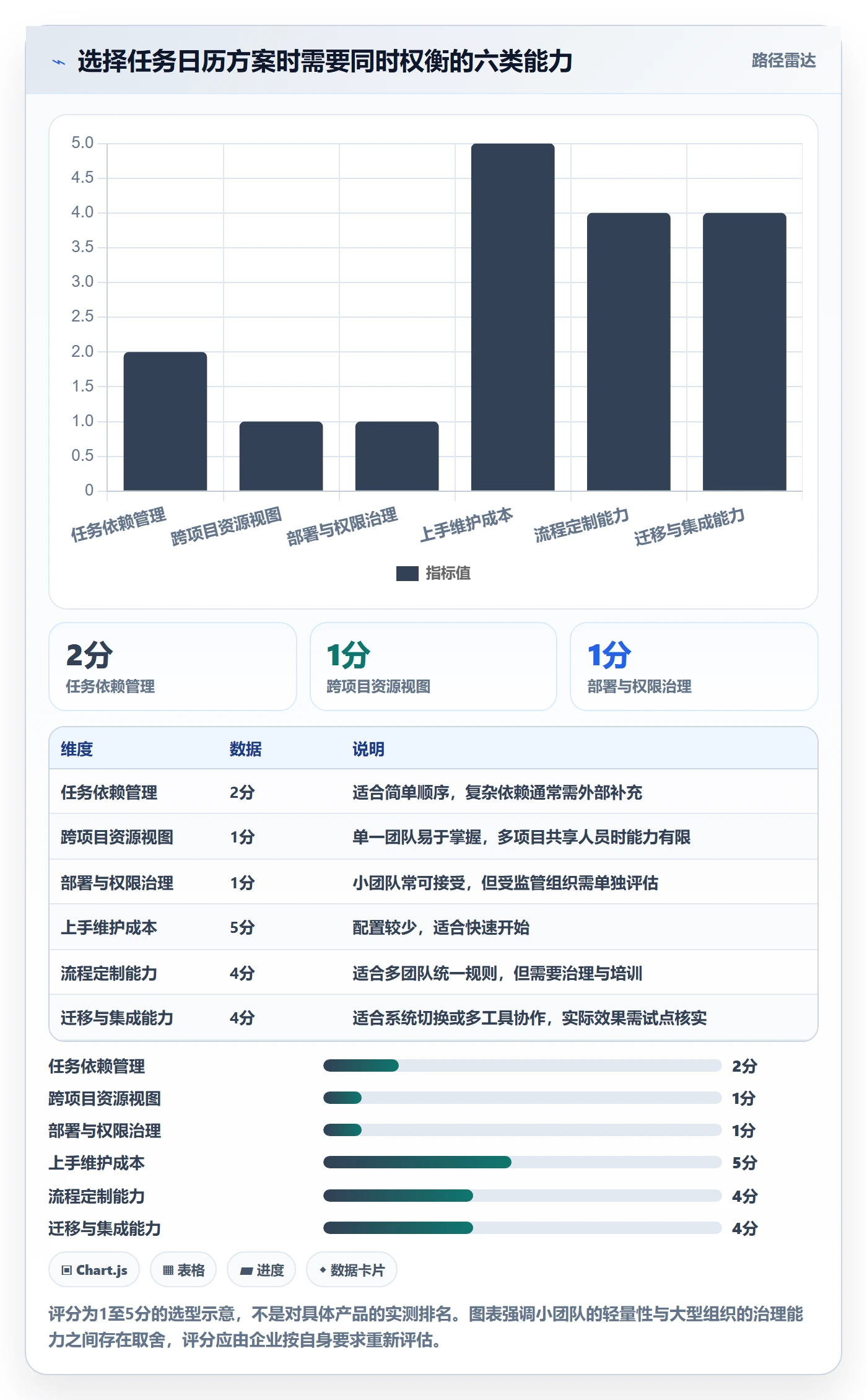867x1400 pixels.
Task: Click description 适合简单顺序，复杂依赖通常需外部补充
Action: [497, 792]
